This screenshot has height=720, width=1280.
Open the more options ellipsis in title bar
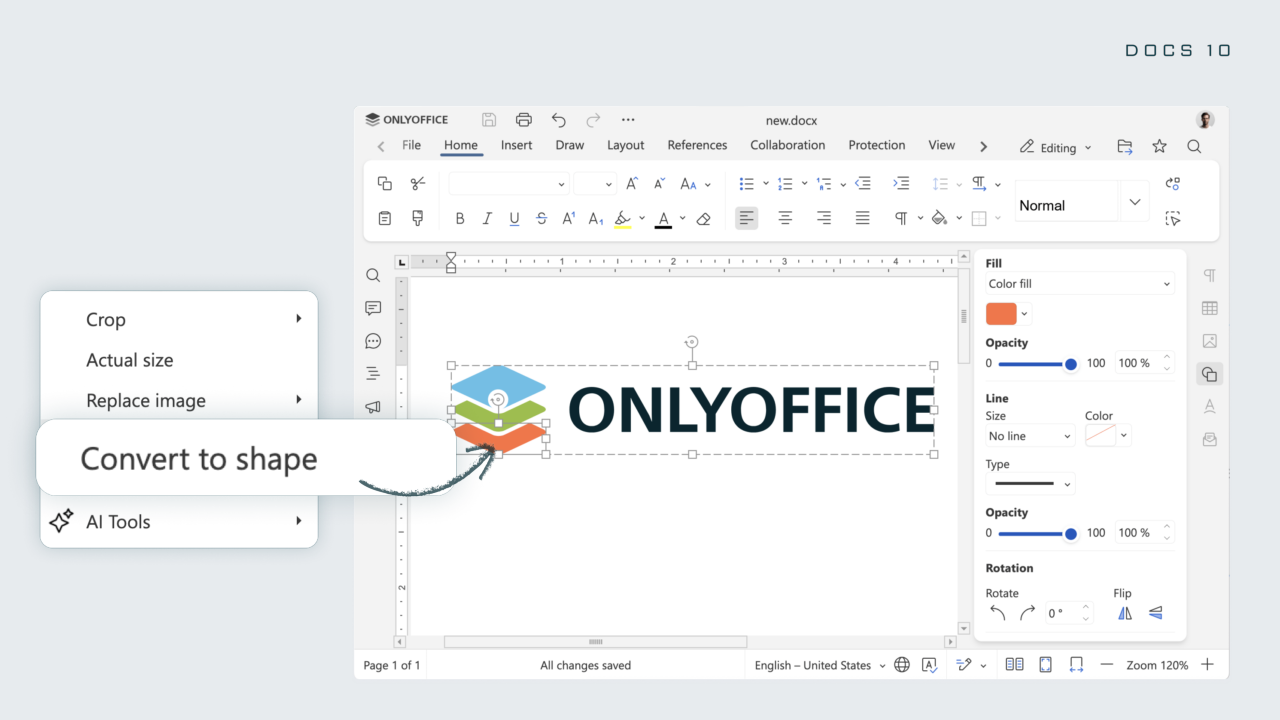click(x=628, y=120)
